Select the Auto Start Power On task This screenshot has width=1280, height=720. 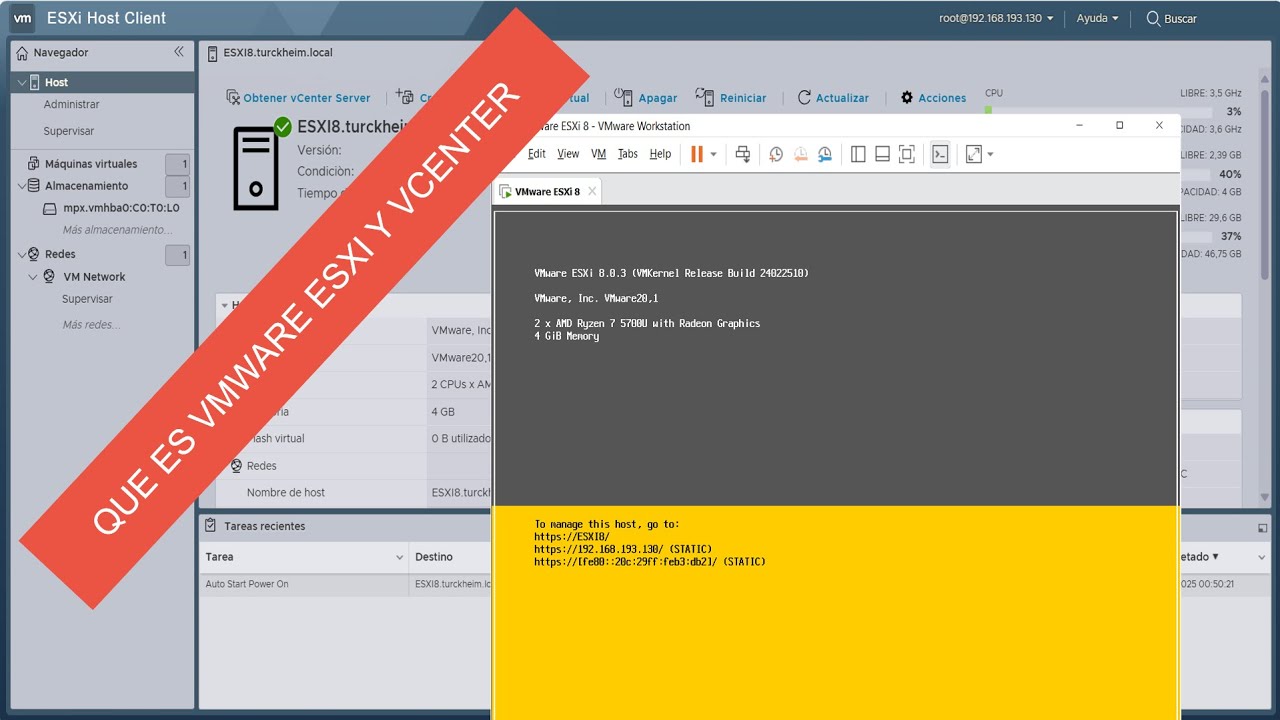coord(247,584)
